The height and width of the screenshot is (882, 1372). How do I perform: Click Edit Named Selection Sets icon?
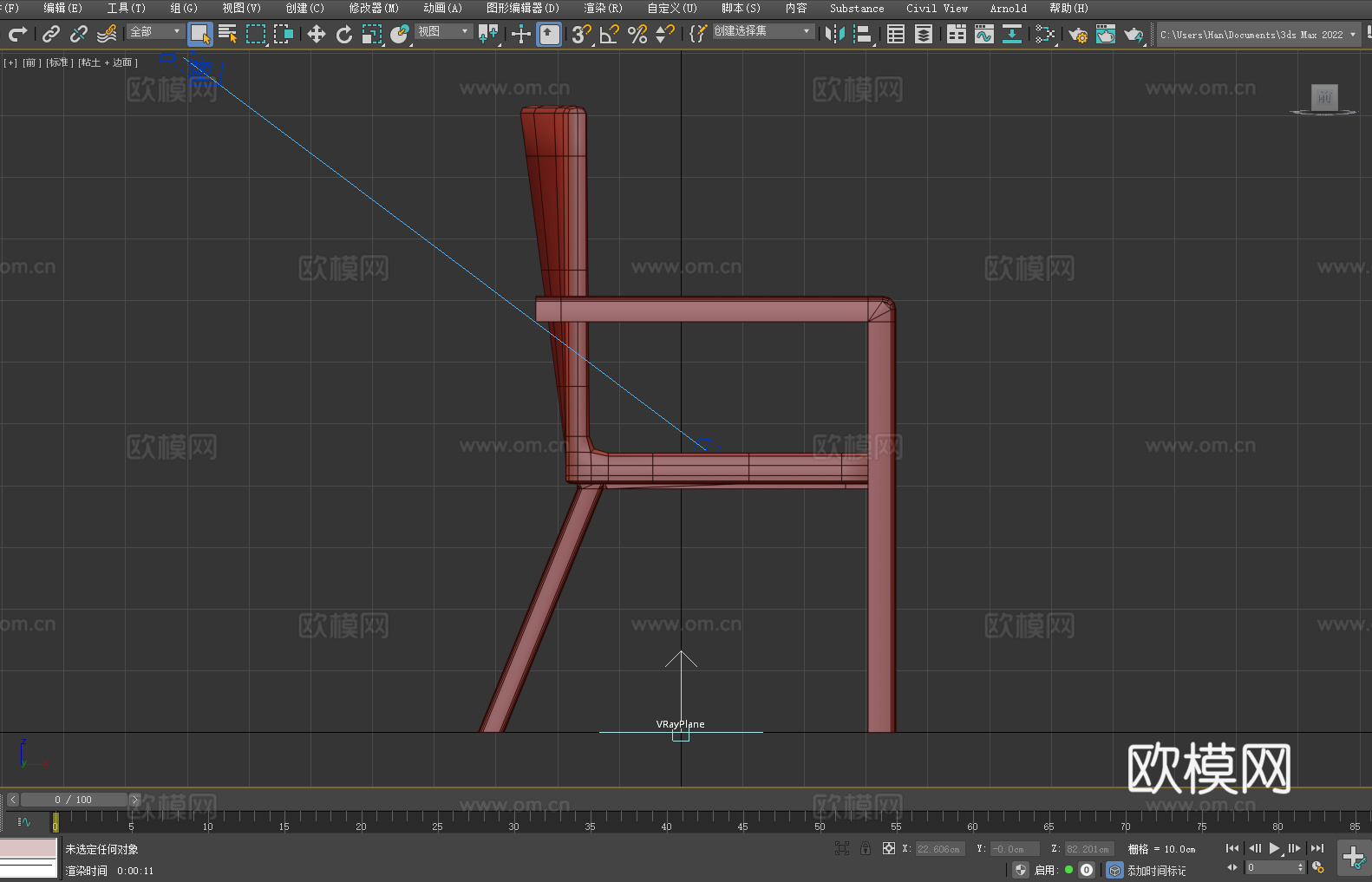click(x=698, y=34)
